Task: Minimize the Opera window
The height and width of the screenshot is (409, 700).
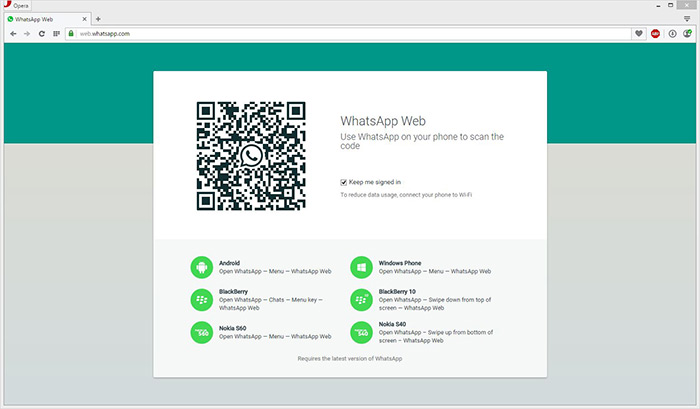Action: [x=658, y=5]
